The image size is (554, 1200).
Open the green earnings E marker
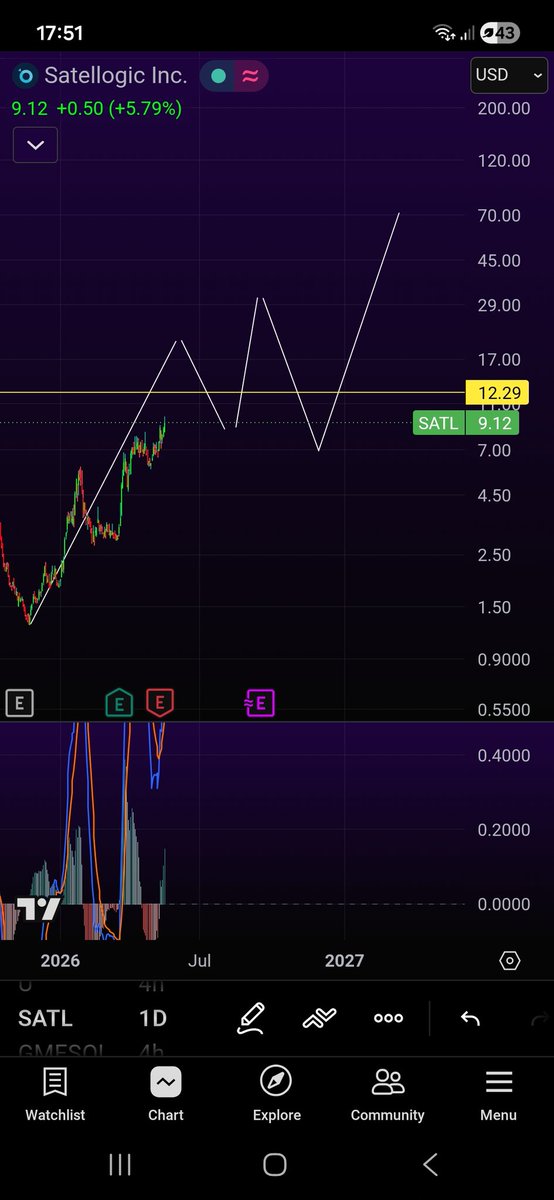click(x=120, y=703)
